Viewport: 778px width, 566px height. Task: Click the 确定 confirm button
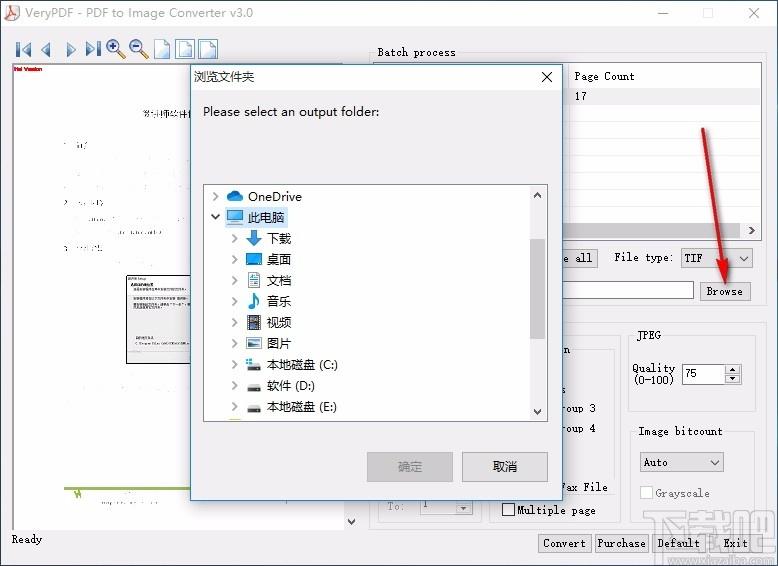[410, 466]
